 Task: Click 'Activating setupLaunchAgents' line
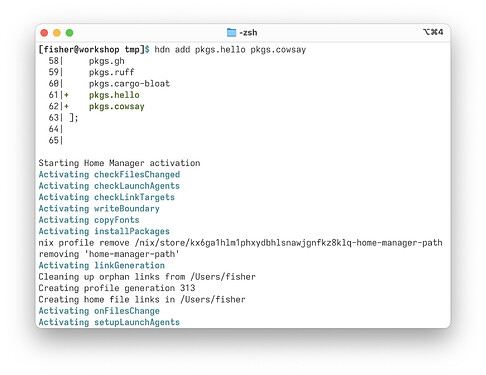click(109, 322)
